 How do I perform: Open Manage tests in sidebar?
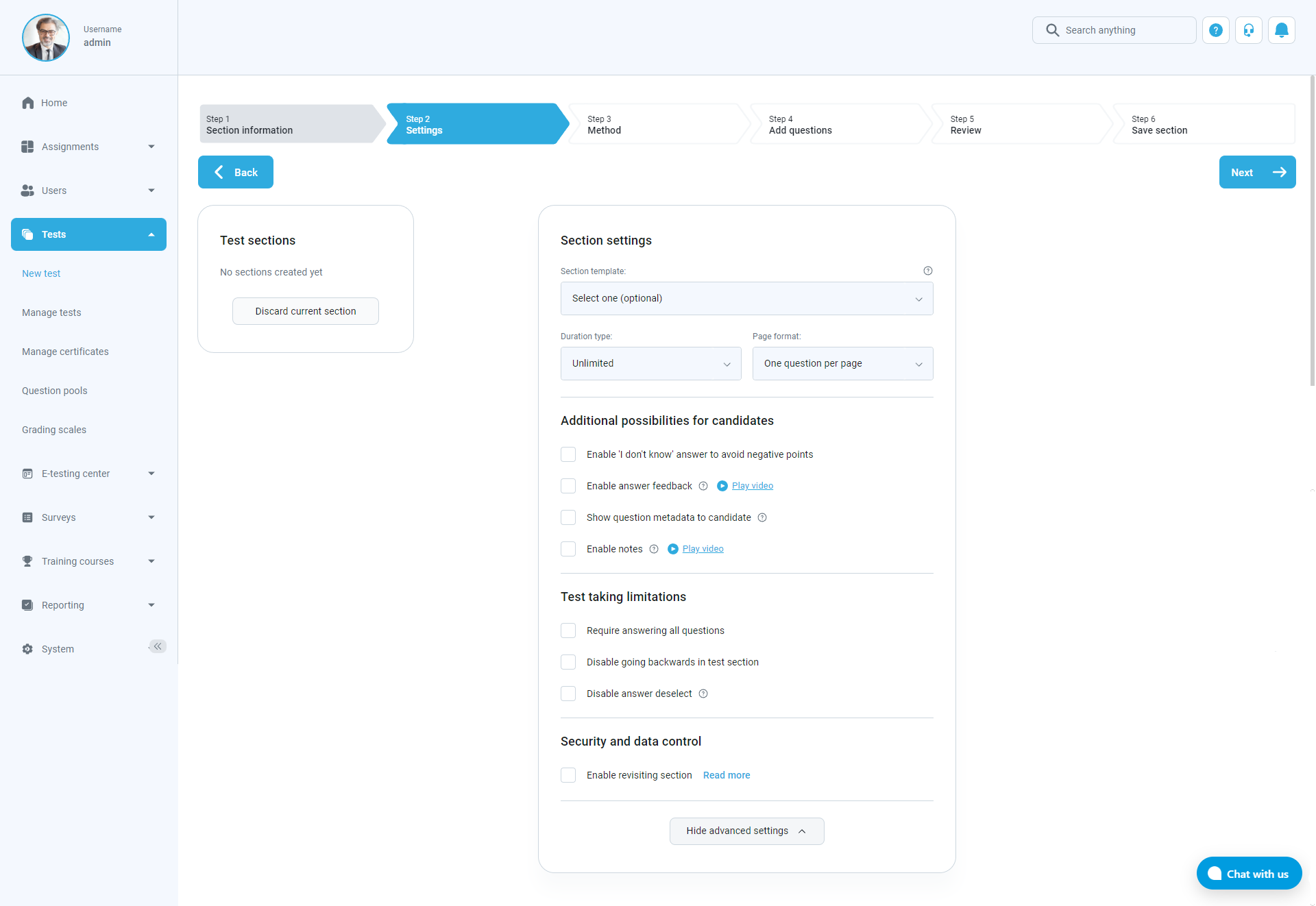(x=51, y=313)
